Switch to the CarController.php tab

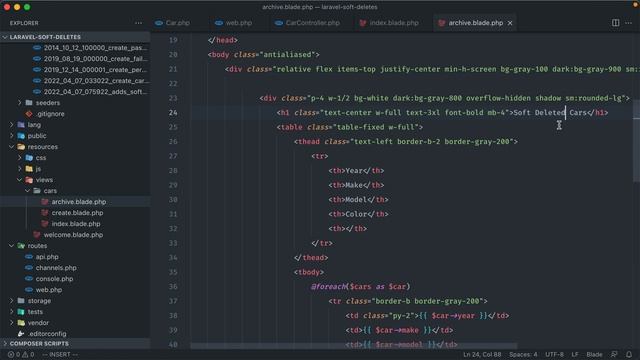[x=307, y=23]
